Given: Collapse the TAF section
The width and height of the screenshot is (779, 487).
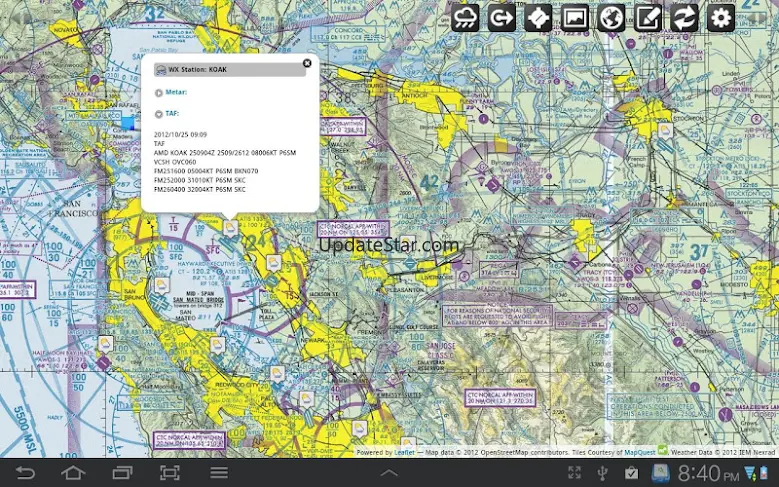Looking at the screenshot, I should point(159,114).
